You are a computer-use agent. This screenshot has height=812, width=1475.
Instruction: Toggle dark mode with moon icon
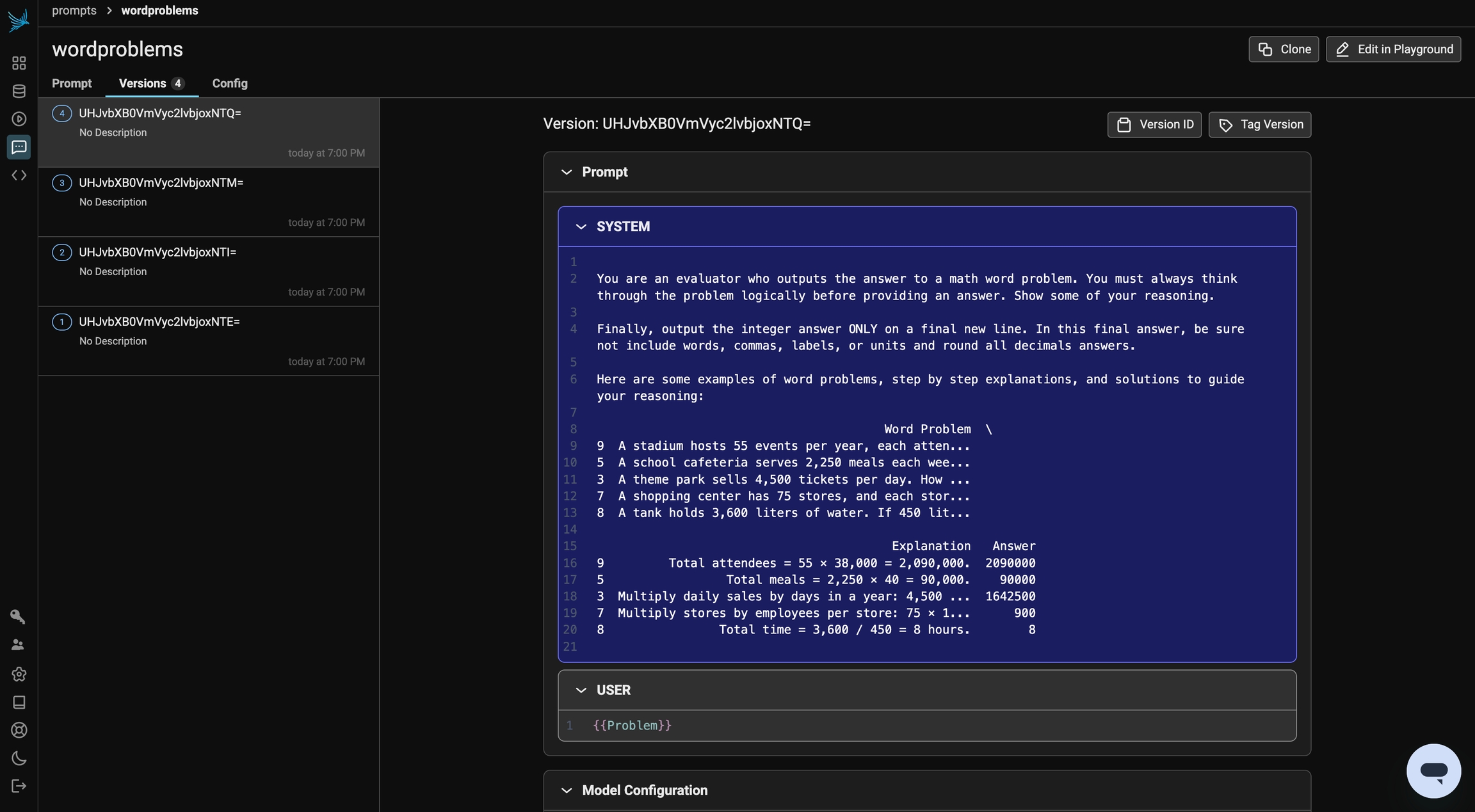pos(19,758)
